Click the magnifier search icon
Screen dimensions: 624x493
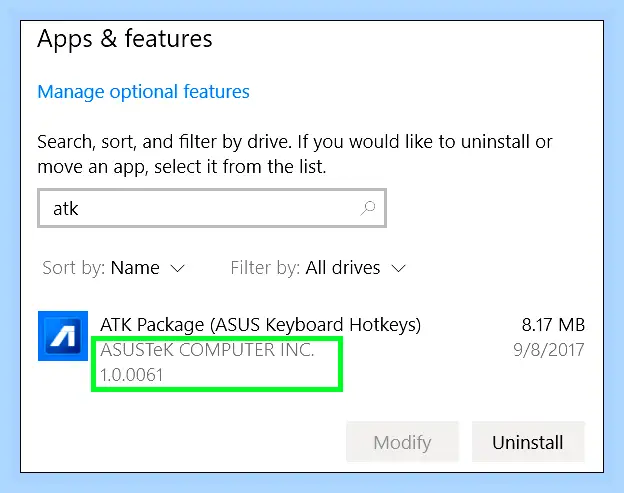368,208
